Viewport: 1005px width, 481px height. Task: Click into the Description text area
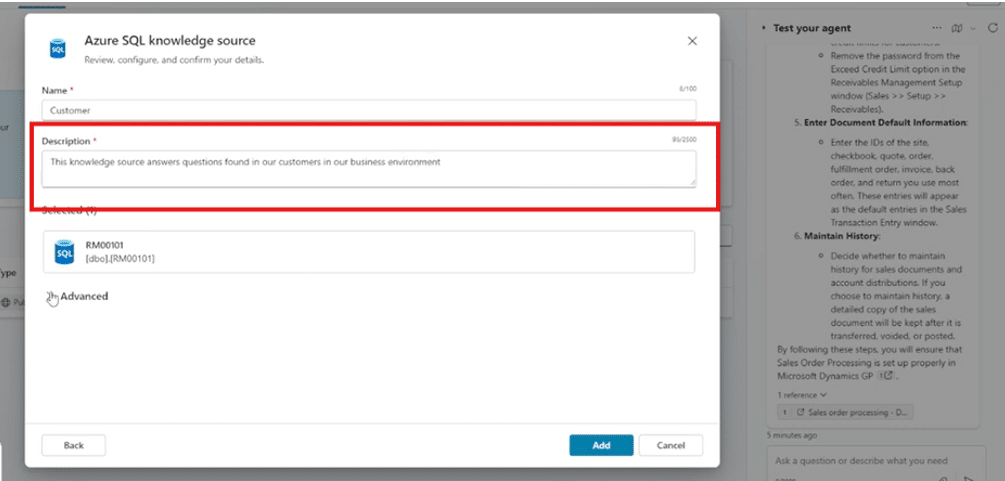(369, 169)
